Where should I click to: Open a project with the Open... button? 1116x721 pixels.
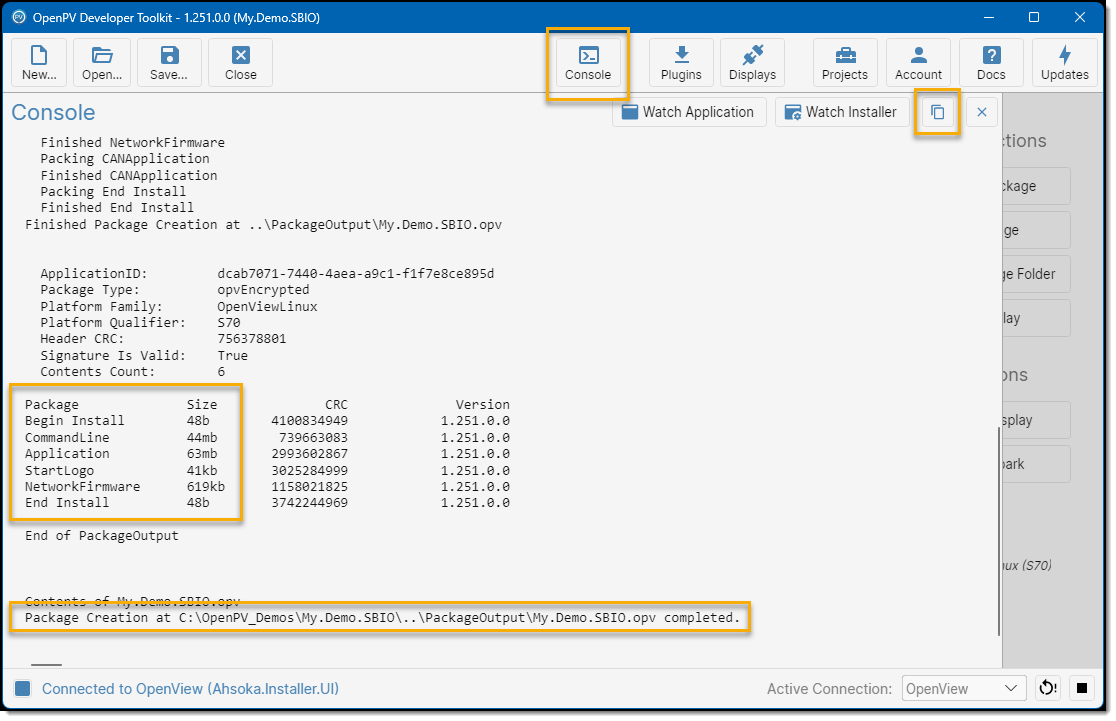pos(102,63)
